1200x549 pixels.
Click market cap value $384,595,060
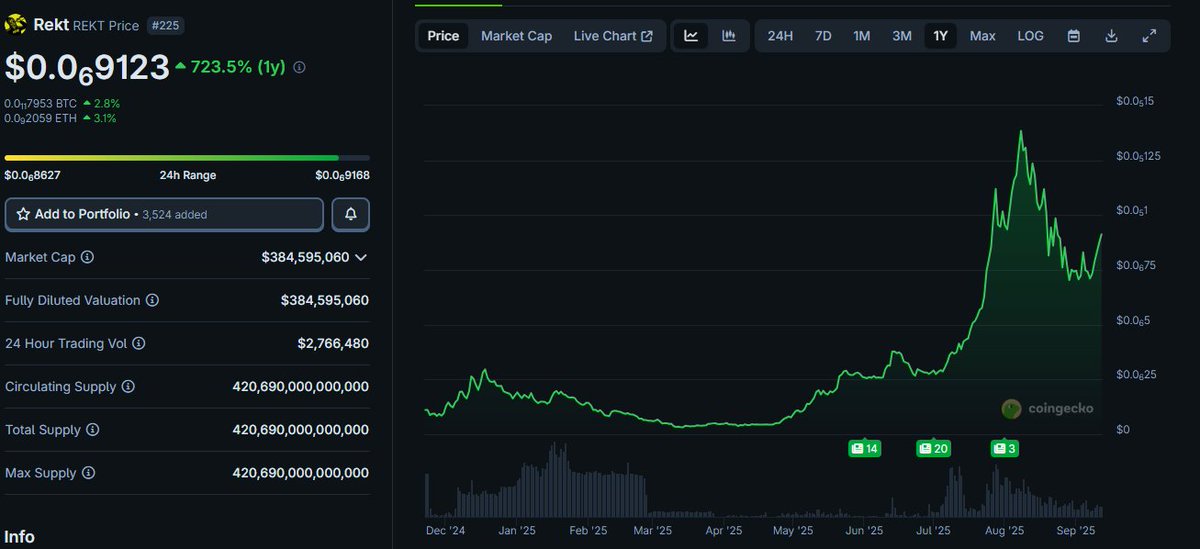click(x=305, y=257)
